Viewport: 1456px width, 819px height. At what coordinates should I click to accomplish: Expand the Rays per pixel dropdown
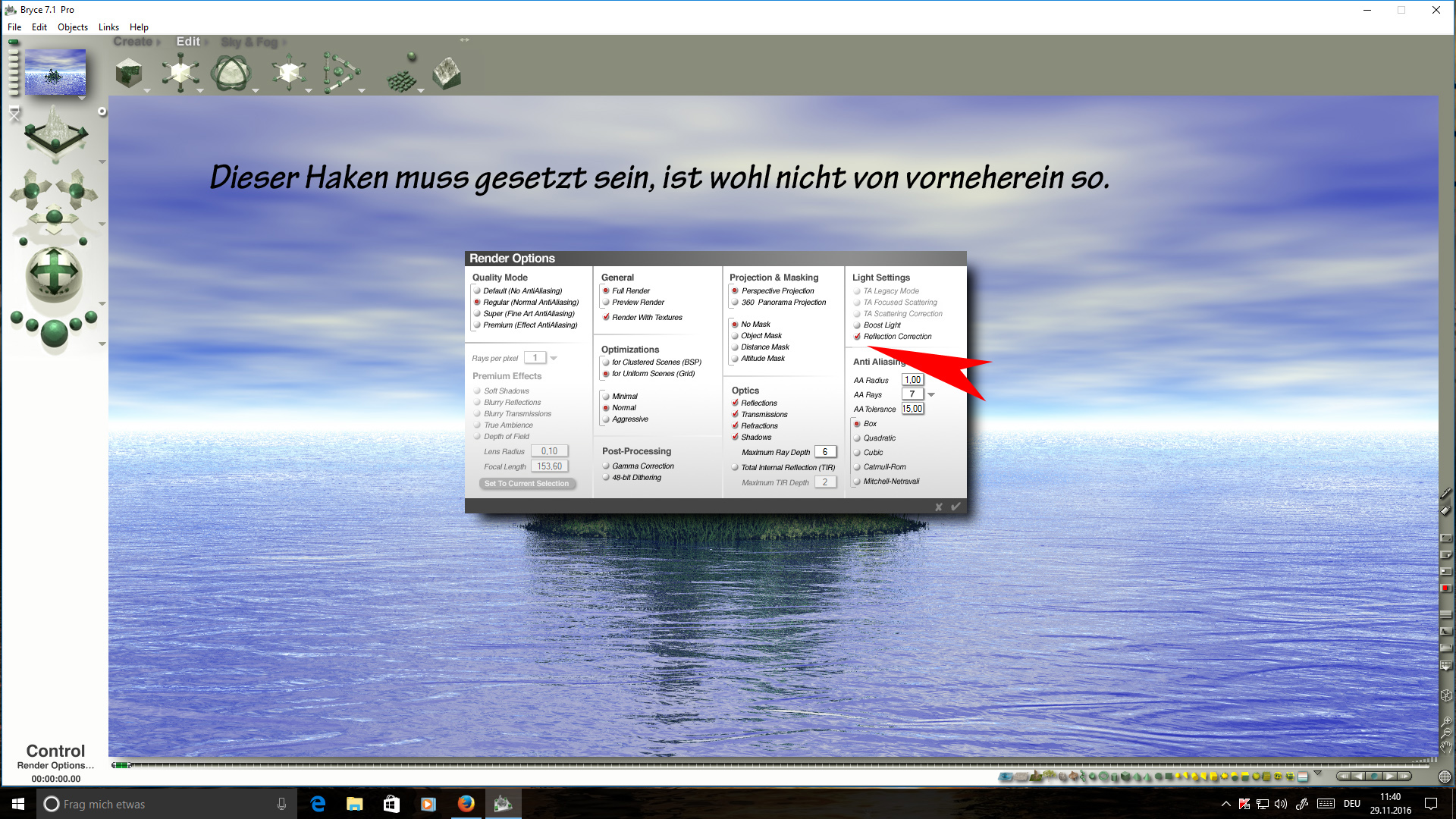click(554, 359)
